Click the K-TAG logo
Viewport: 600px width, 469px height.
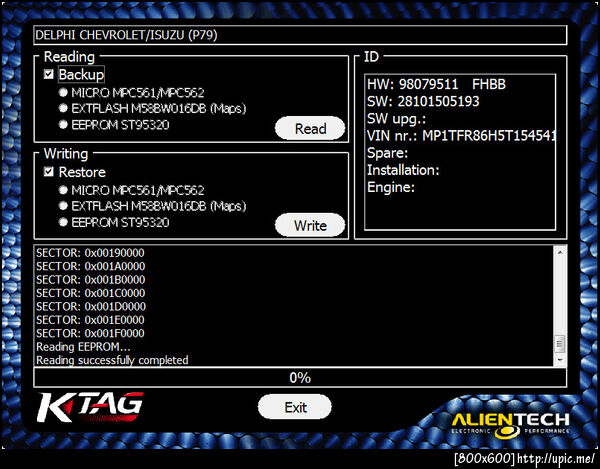(90, 407)
